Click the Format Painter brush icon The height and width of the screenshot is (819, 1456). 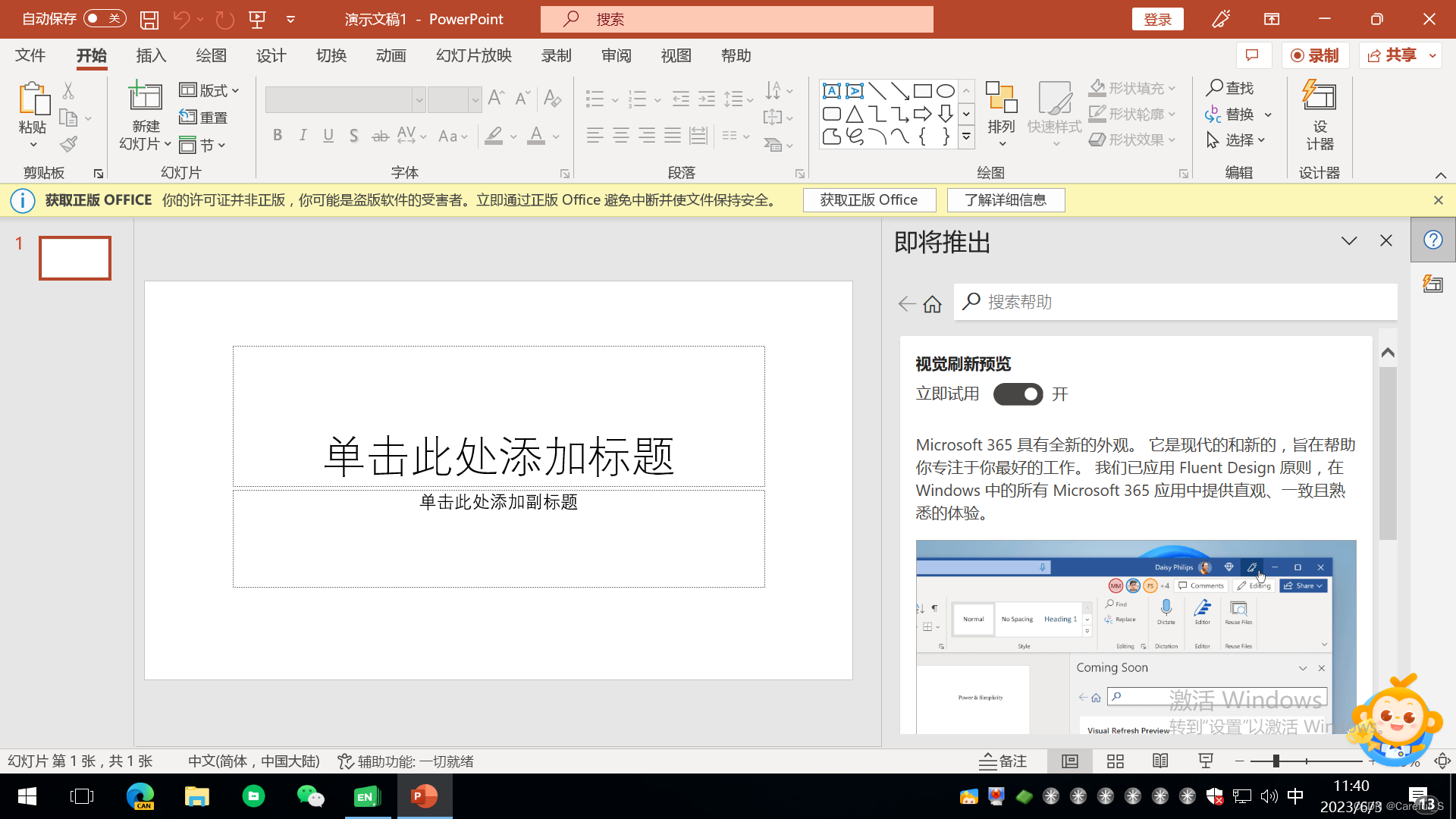click(x=69, y=144)
